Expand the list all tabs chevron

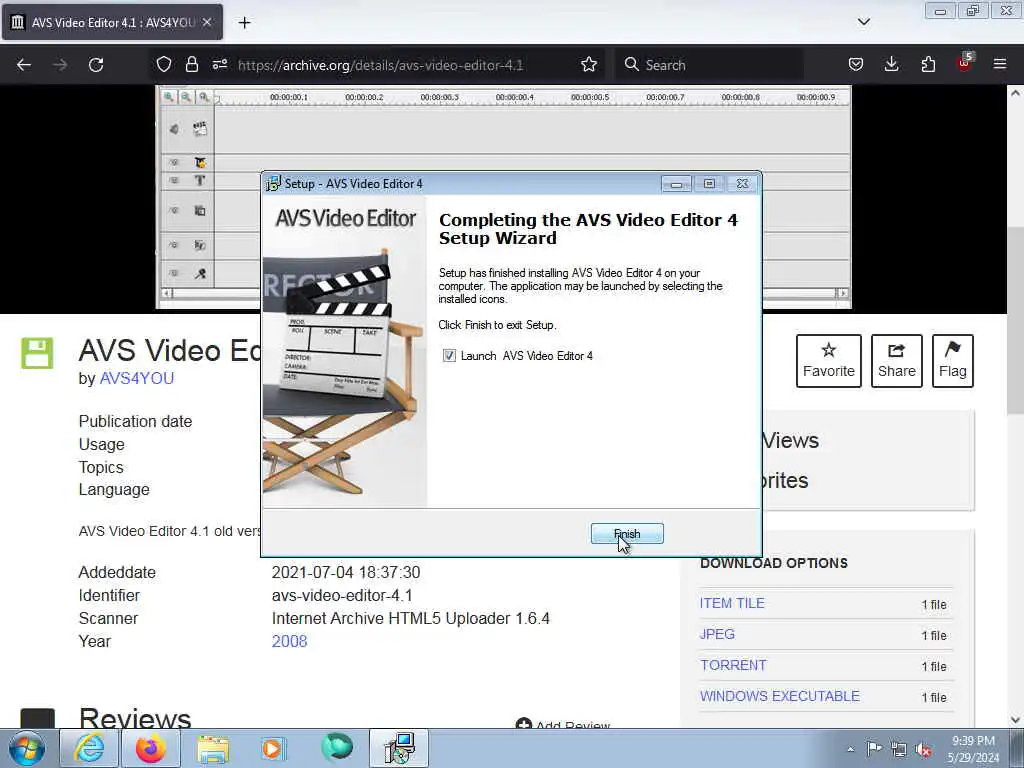(864, 22)
